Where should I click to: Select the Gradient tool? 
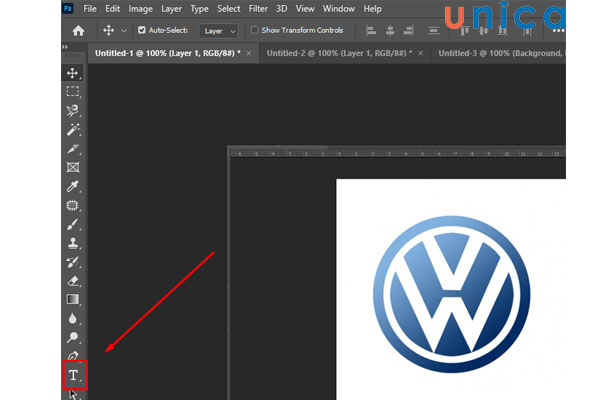(73, 299)
